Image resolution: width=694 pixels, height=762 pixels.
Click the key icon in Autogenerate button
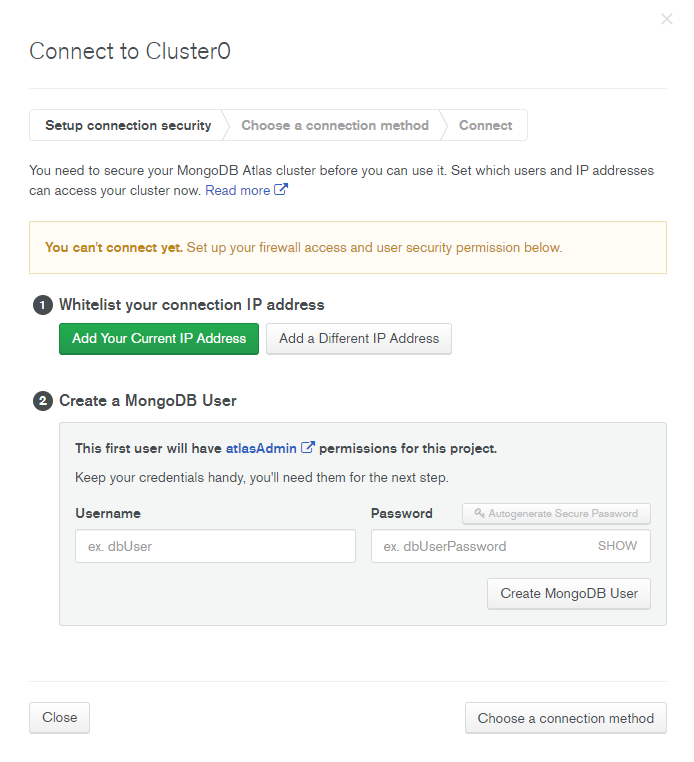480,513
